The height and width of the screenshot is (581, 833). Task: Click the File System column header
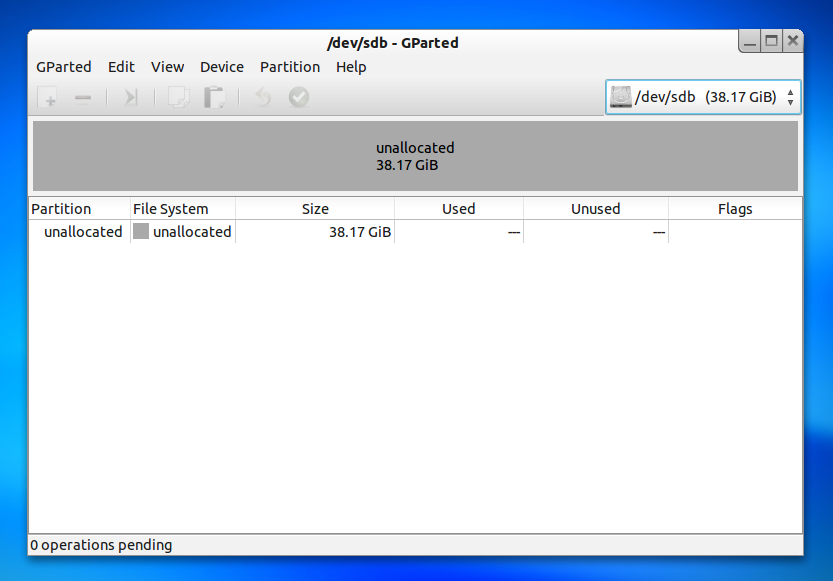[x=183, y=209]
